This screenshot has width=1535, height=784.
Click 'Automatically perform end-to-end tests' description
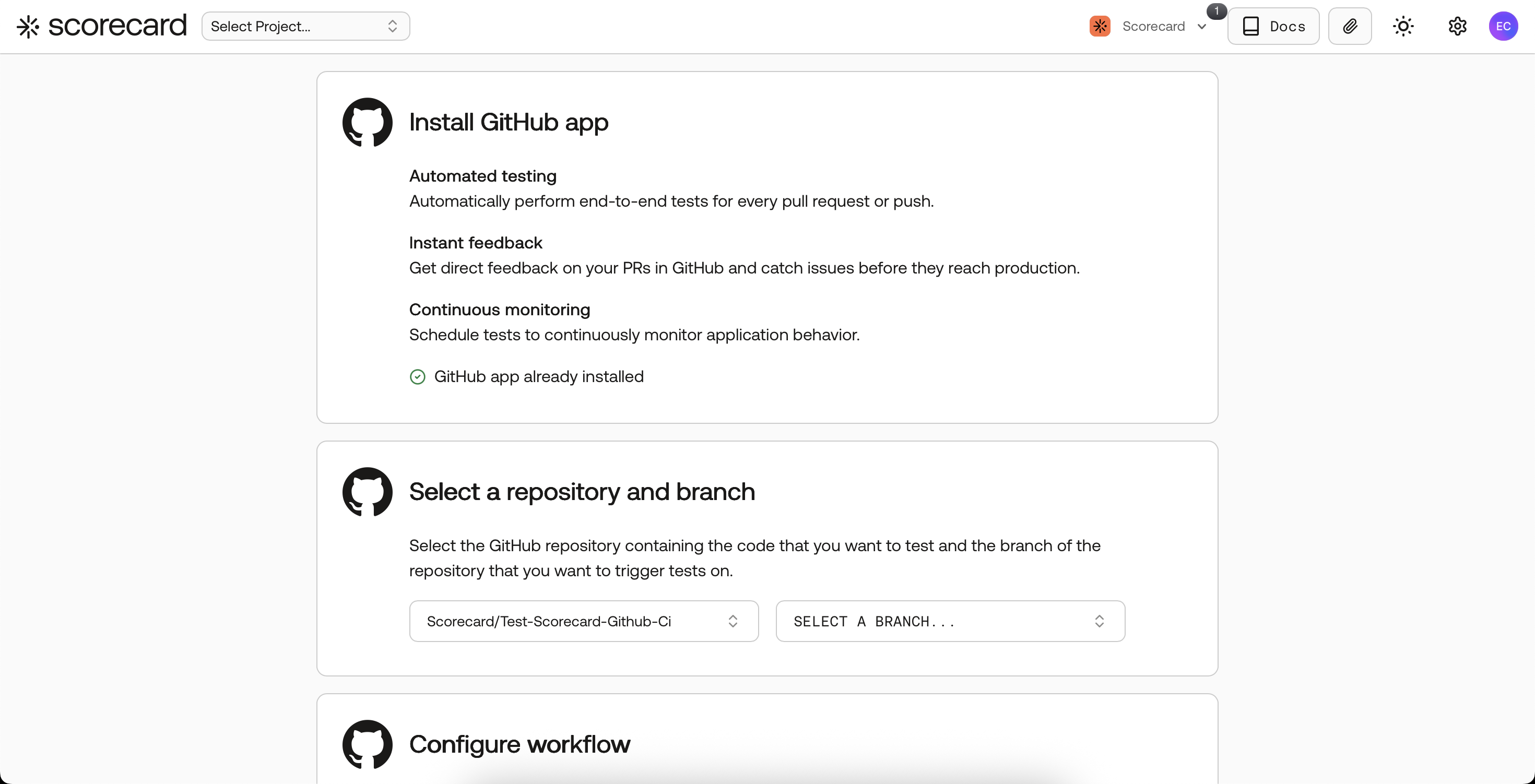671,201
